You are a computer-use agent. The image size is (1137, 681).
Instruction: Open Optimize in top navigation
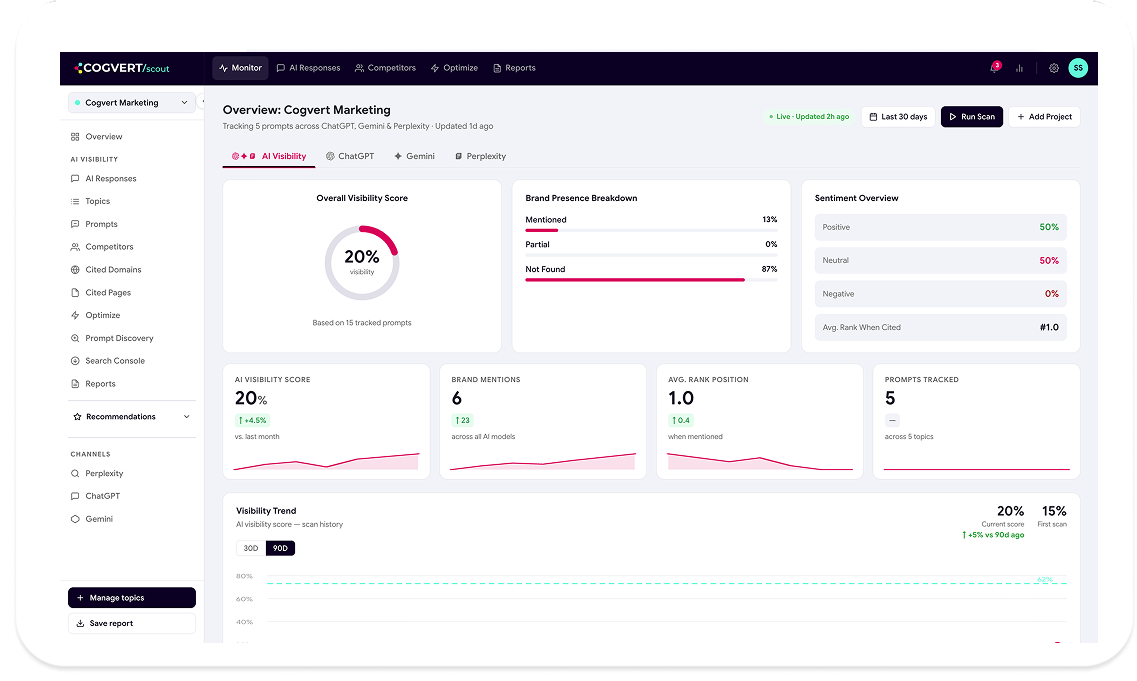(455, 68)
